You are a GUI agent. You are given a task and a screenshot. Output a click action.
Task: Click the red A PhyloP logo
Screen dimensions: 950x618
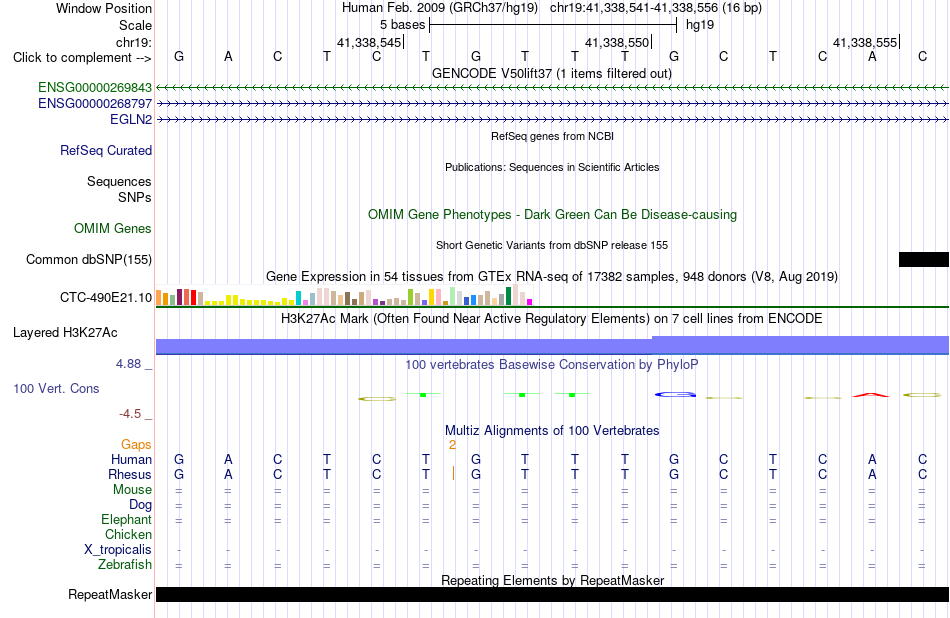[x=871, y=395]
